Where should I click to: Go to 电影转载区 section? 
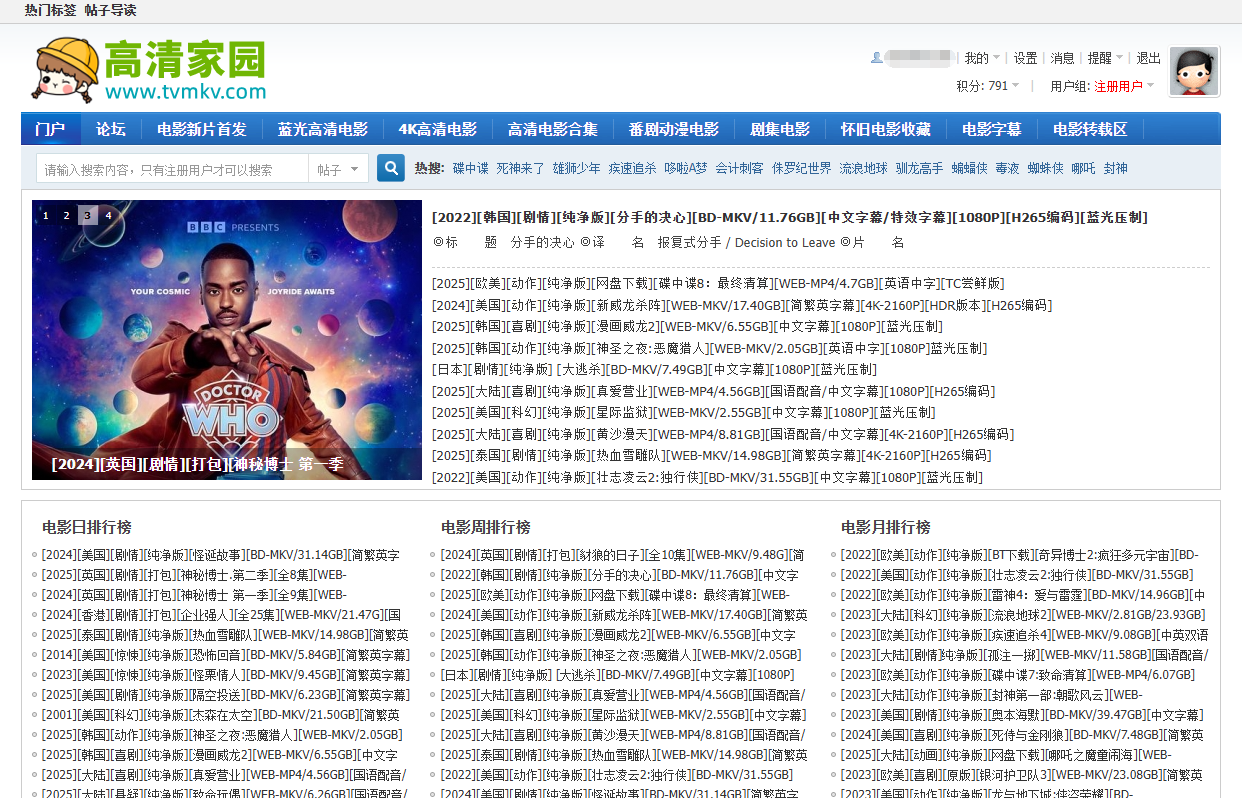(x=1090, y=129)
